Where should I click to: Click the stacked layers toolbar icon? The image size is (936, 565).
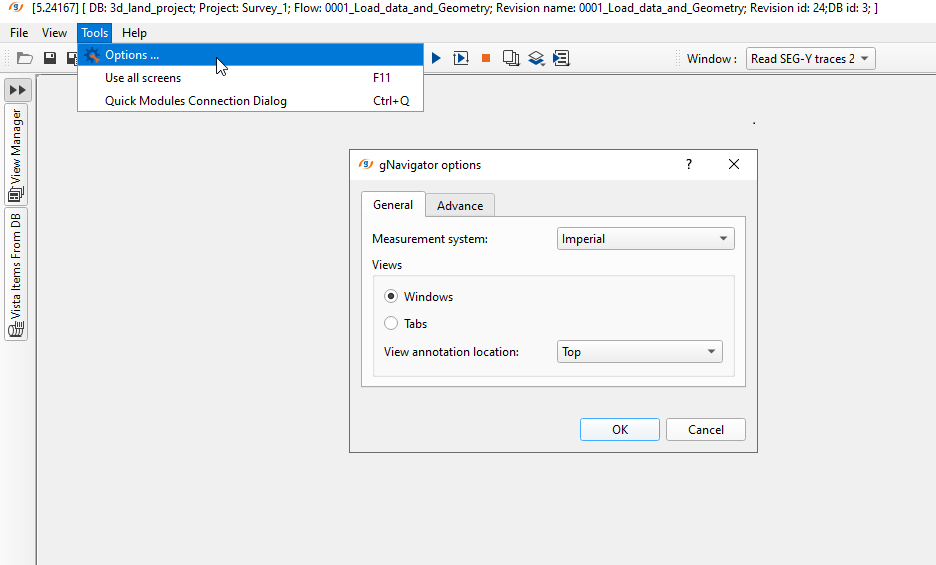pyautogui.click(x=536, y=58)
